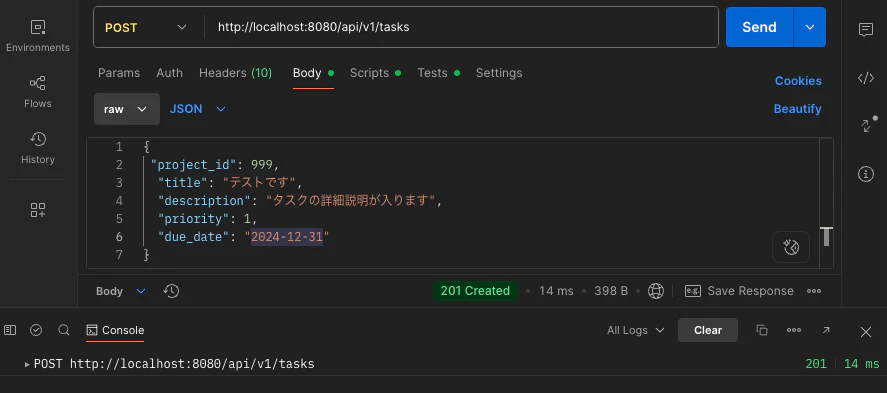Viewport: 887px width, 393px height.
Task: Click the title value テストです
Action: point(260,183)
